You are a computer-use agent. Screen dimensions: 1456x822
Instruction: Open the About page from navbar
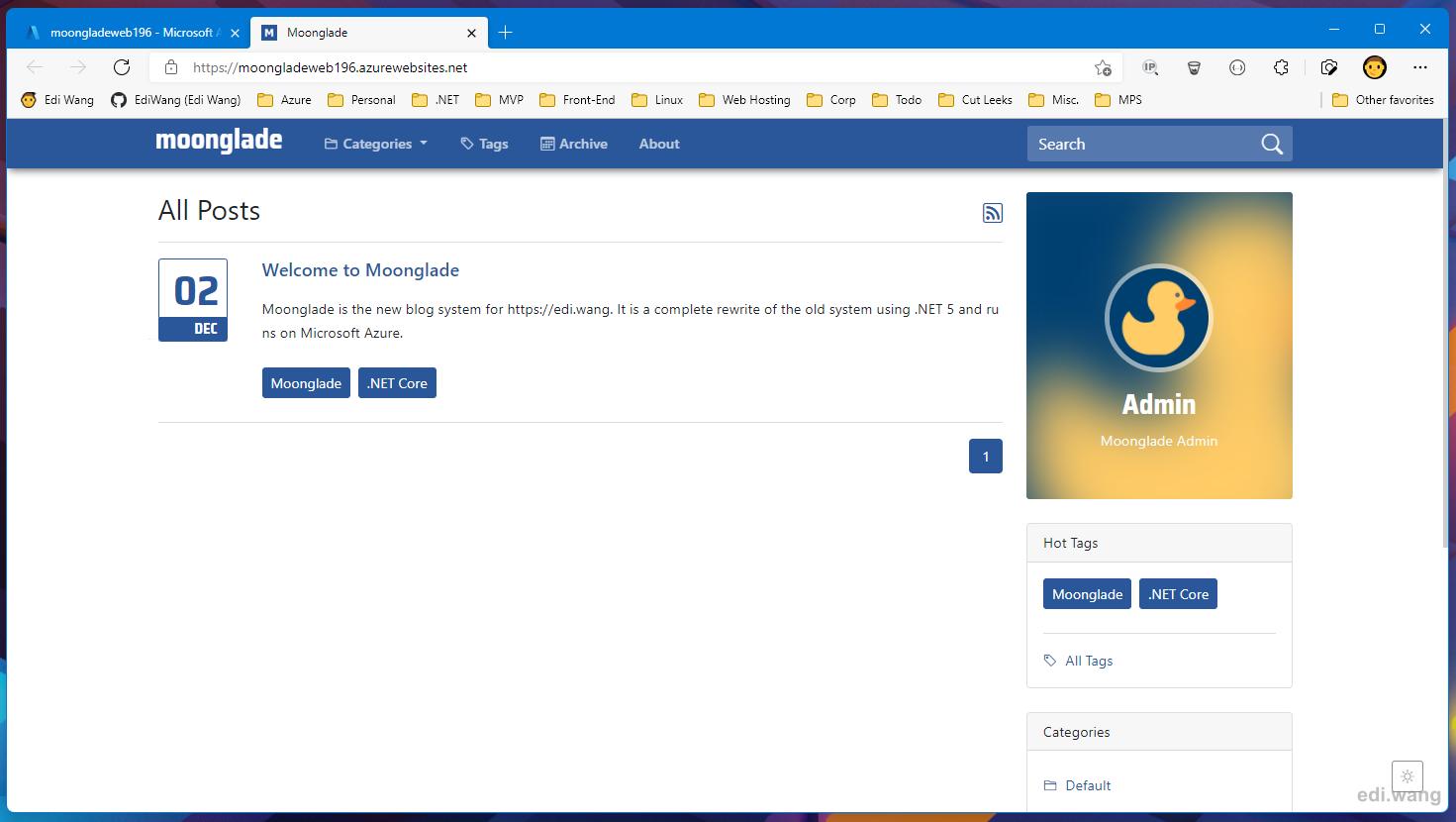pos(659,144)
